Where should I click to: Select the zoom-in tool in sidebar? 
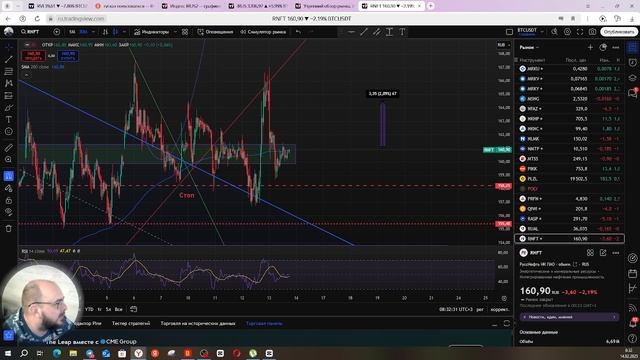(x=9, y=160)
